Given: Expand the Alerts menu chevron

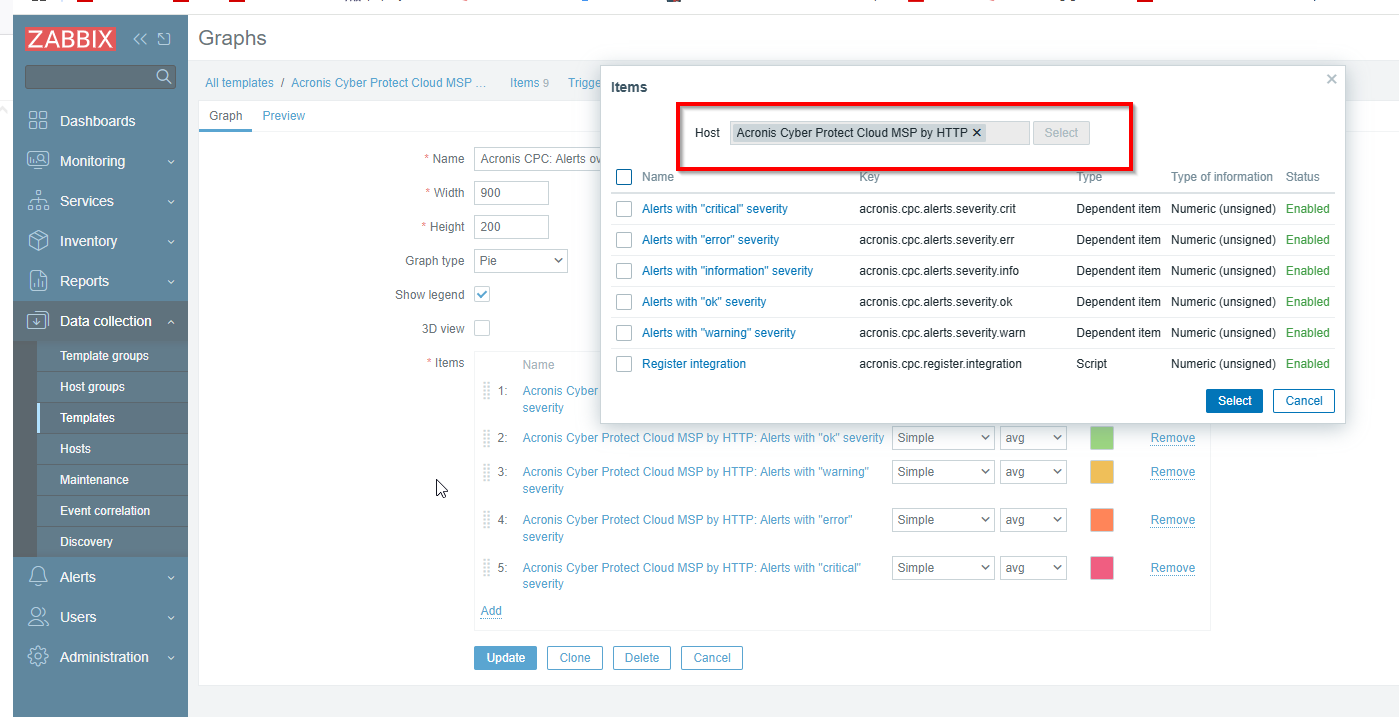Looking at the screenshot, I should pyautogui.click(x=171, y=578).
